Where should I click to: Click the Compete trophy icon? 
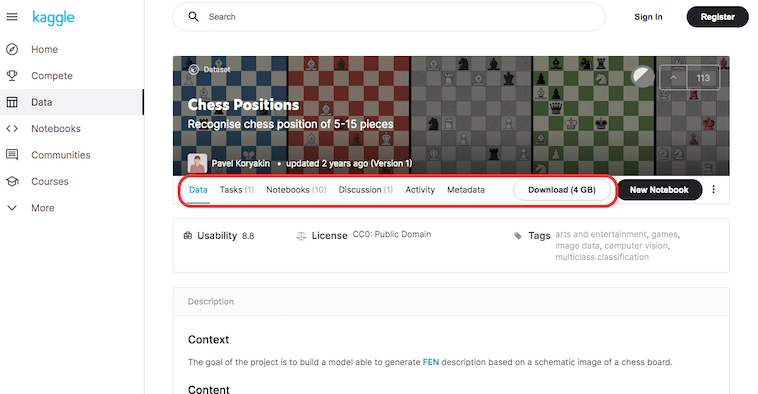pos(12,76)
